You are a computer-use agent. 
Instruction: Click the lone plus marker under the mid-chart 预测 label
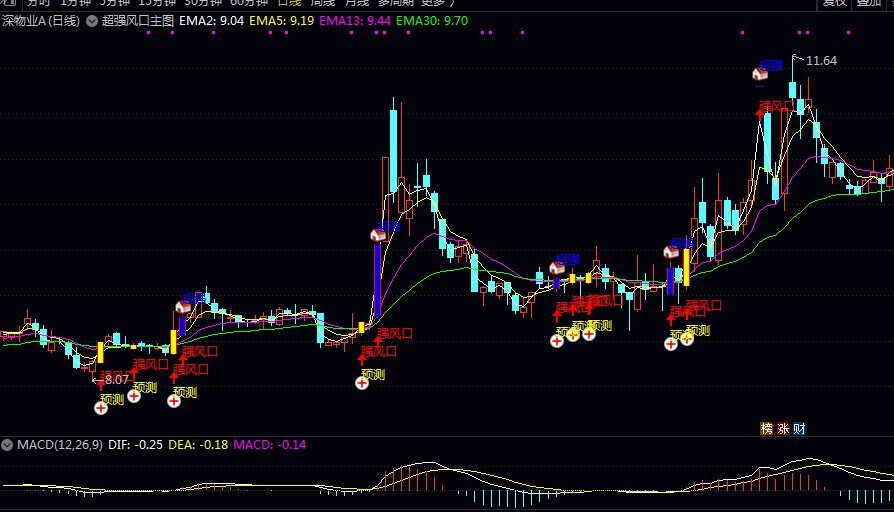pos(362,383)
